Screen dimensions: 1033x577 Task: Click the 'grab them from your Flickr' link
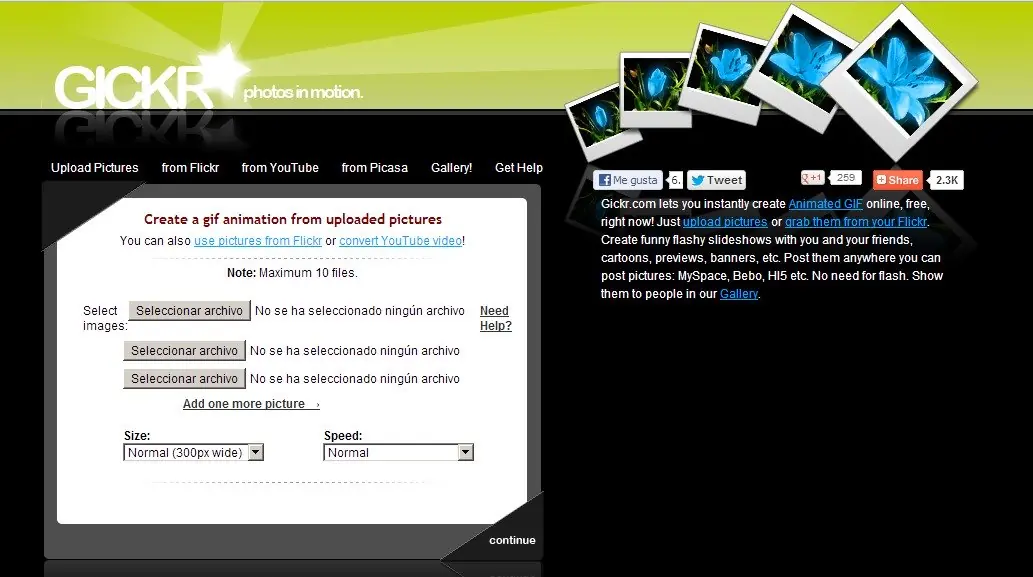pos(856,222)
